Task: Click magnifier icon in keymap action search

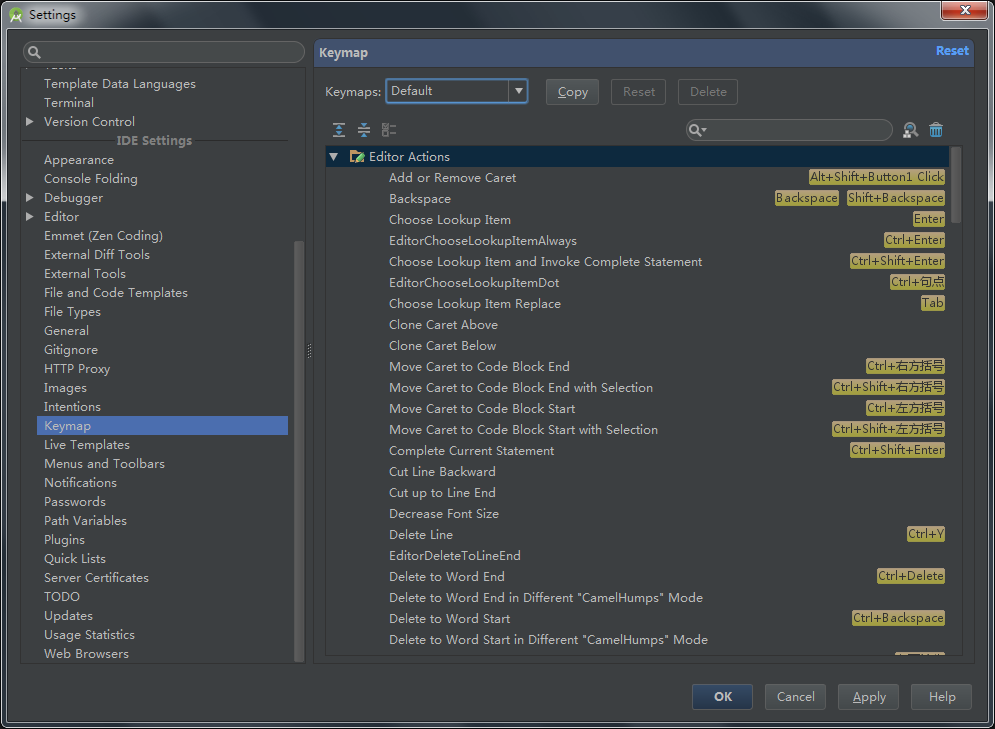Action: pyautogui.click(x=697, y=131)
